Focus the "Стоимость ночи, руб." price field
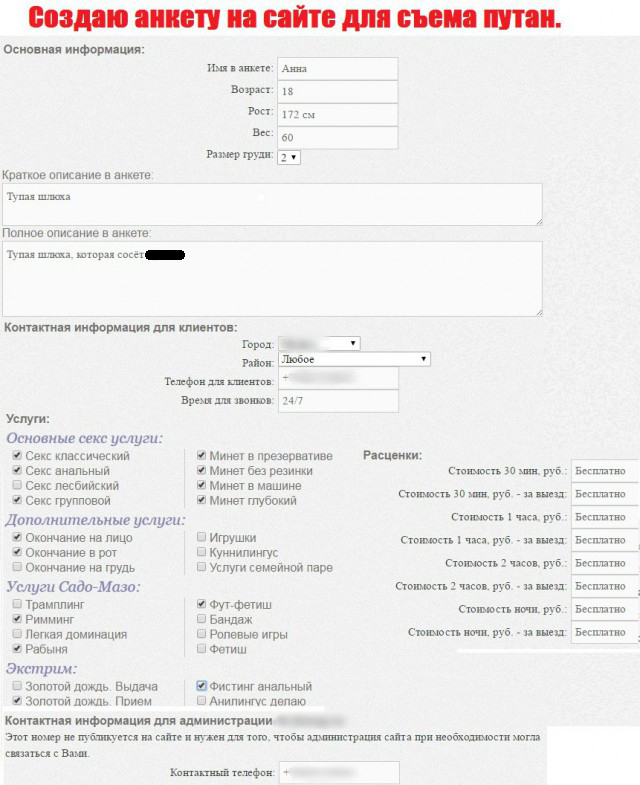Viewport: 640px width, 785px height. pos(605,609)
